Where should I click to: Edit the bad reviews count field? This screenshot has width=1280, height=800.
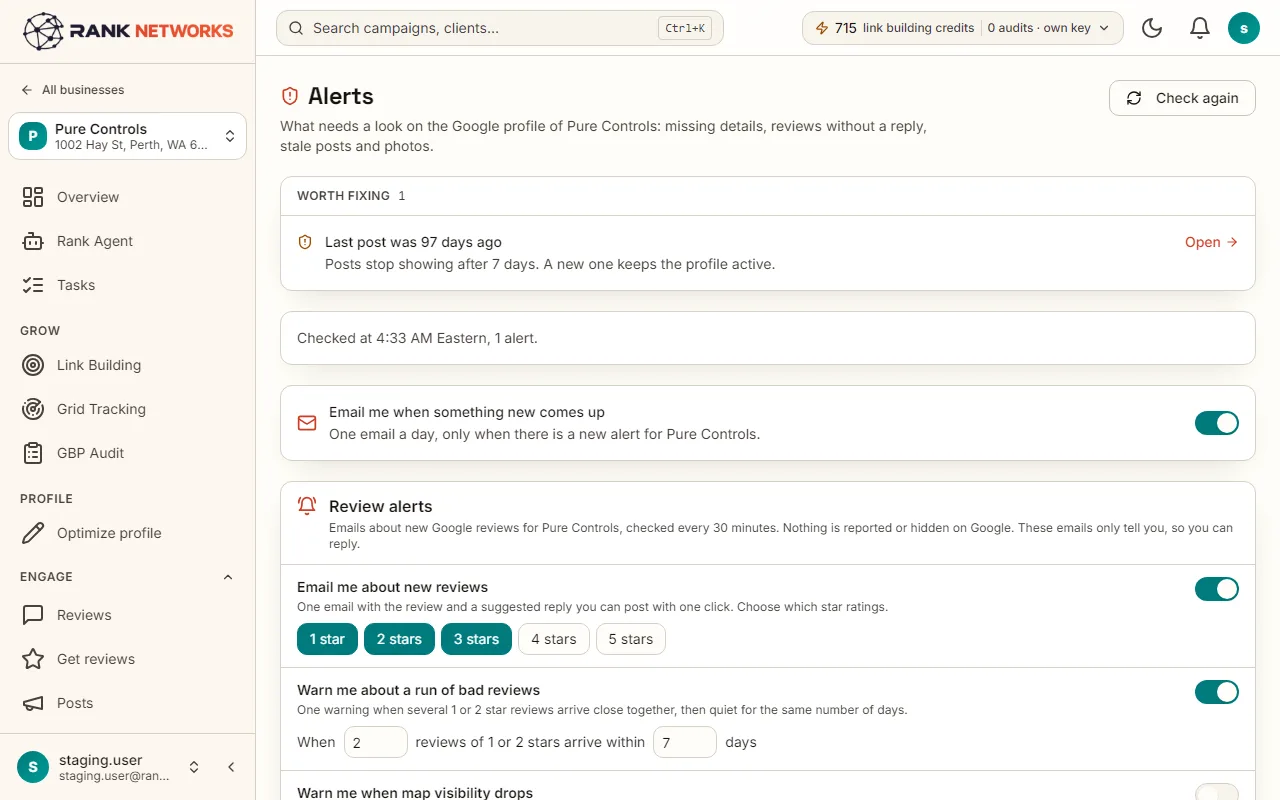376,742
